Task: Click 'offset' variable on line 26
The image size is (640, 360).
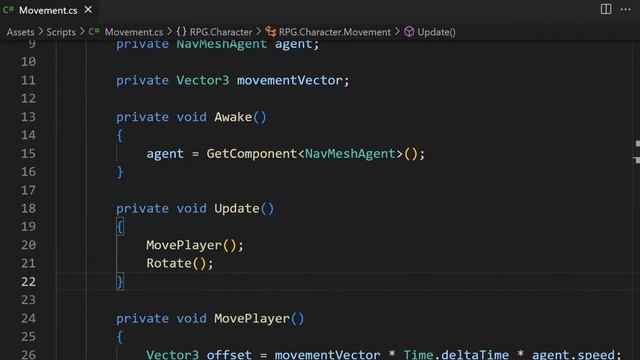Action: [229, 354]
